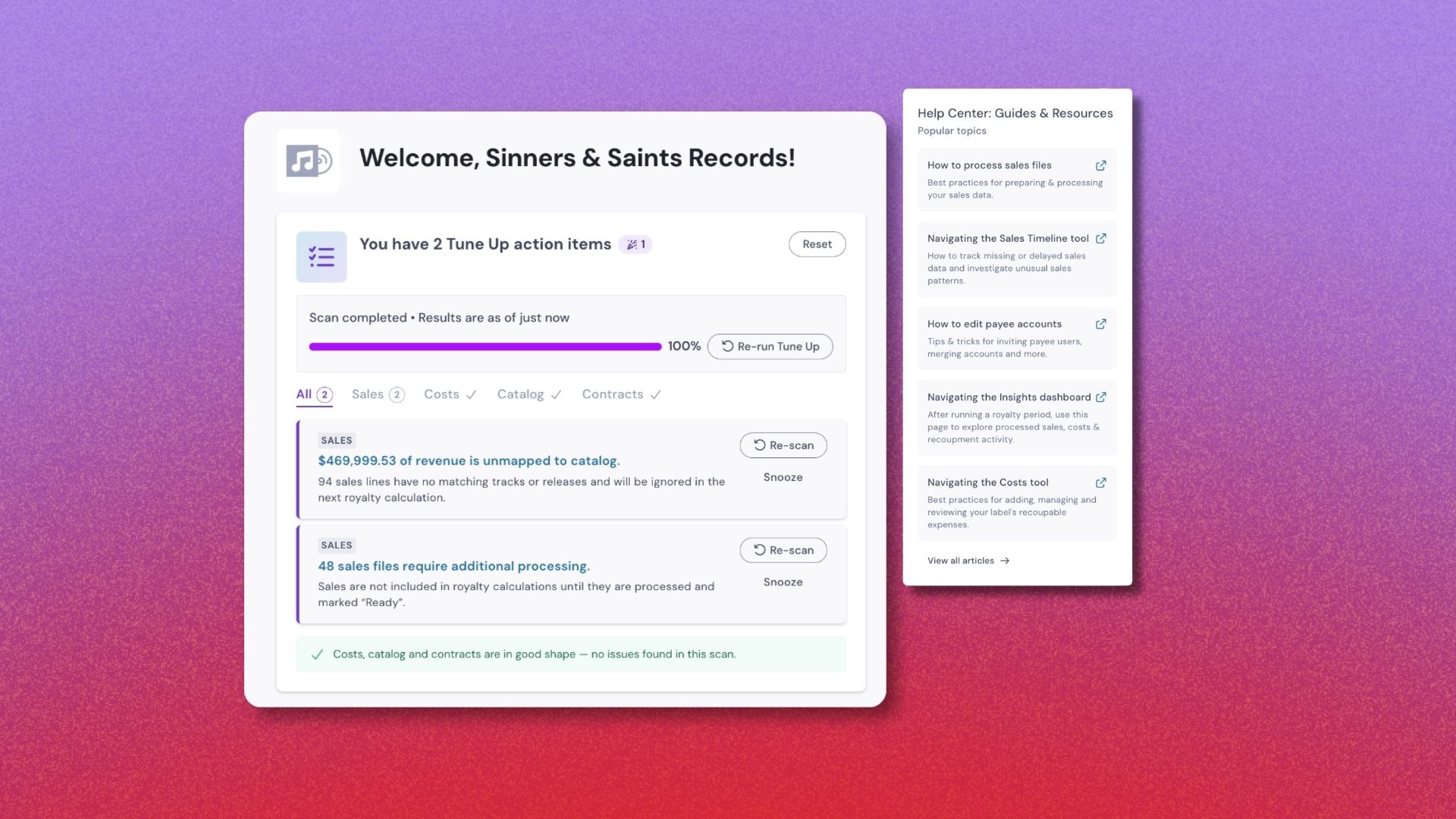
Task: Re-run Tune Up scan
Action: coord(770,347)
